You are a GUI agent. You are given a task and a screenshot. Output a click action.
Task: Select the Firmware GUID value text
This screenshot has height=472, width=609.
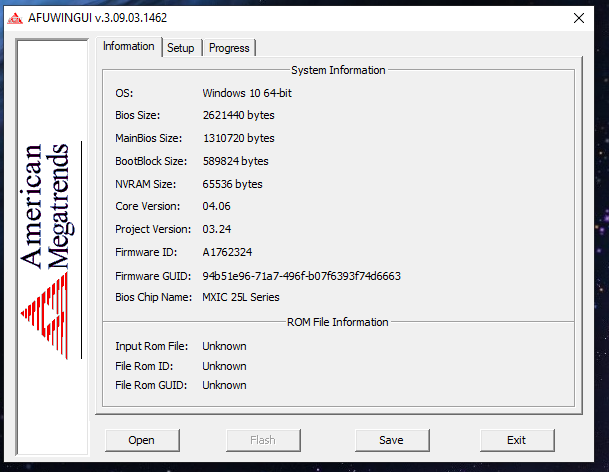coord(301,276)
